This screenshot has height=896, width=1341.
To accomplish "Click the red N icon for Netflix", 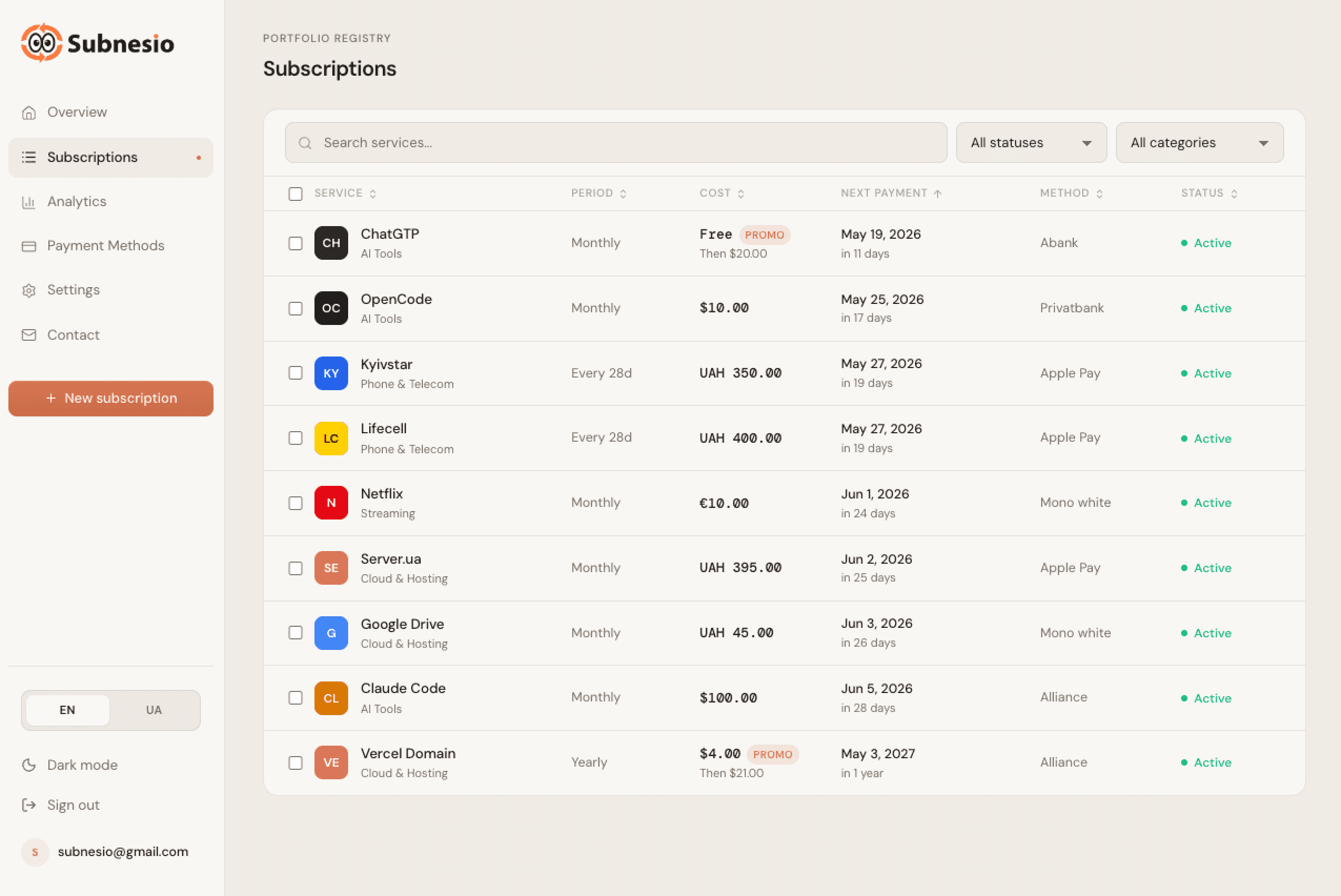I will 331,503.
